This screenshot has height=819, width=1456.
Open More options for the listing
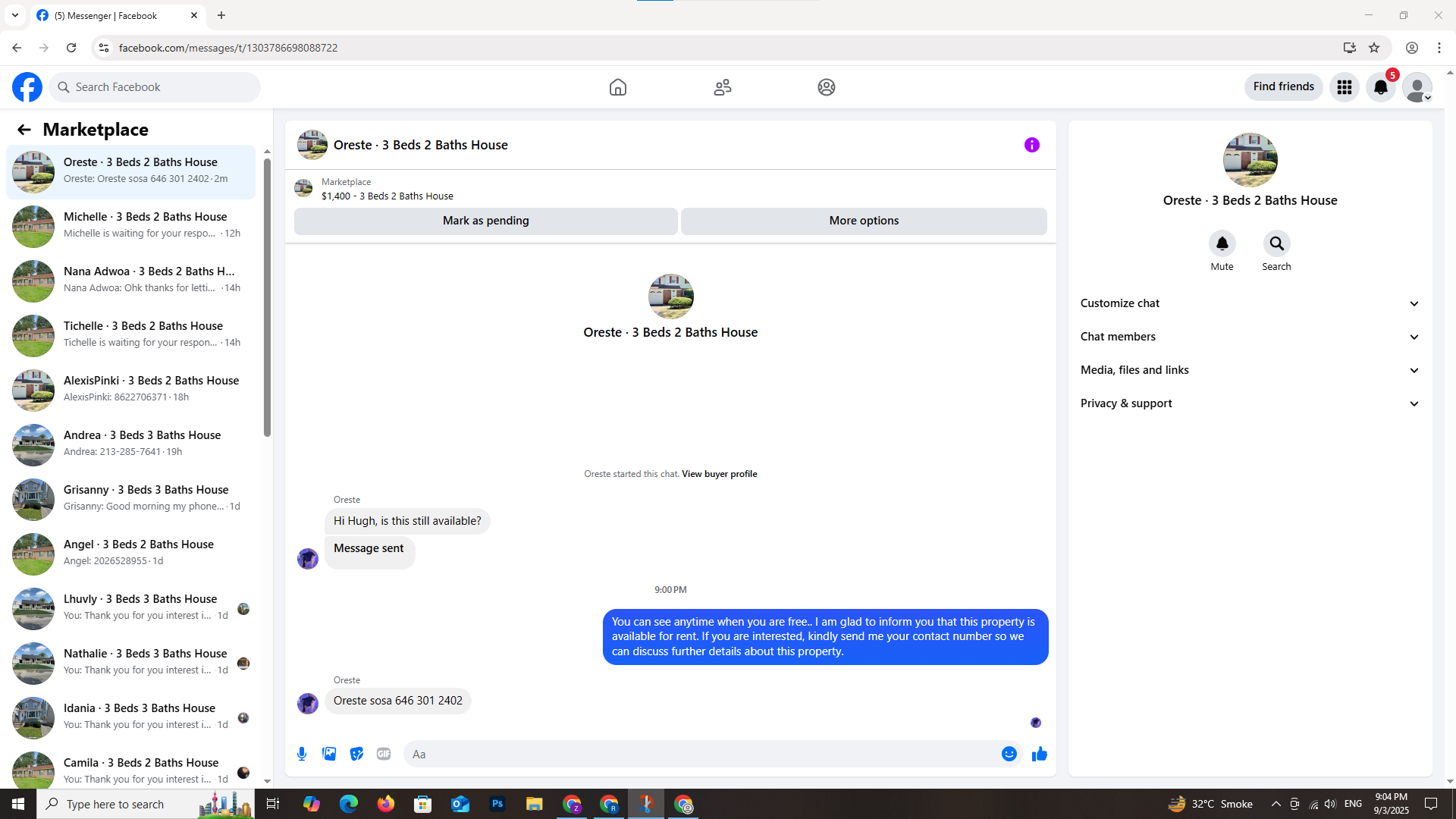(864, 221)
